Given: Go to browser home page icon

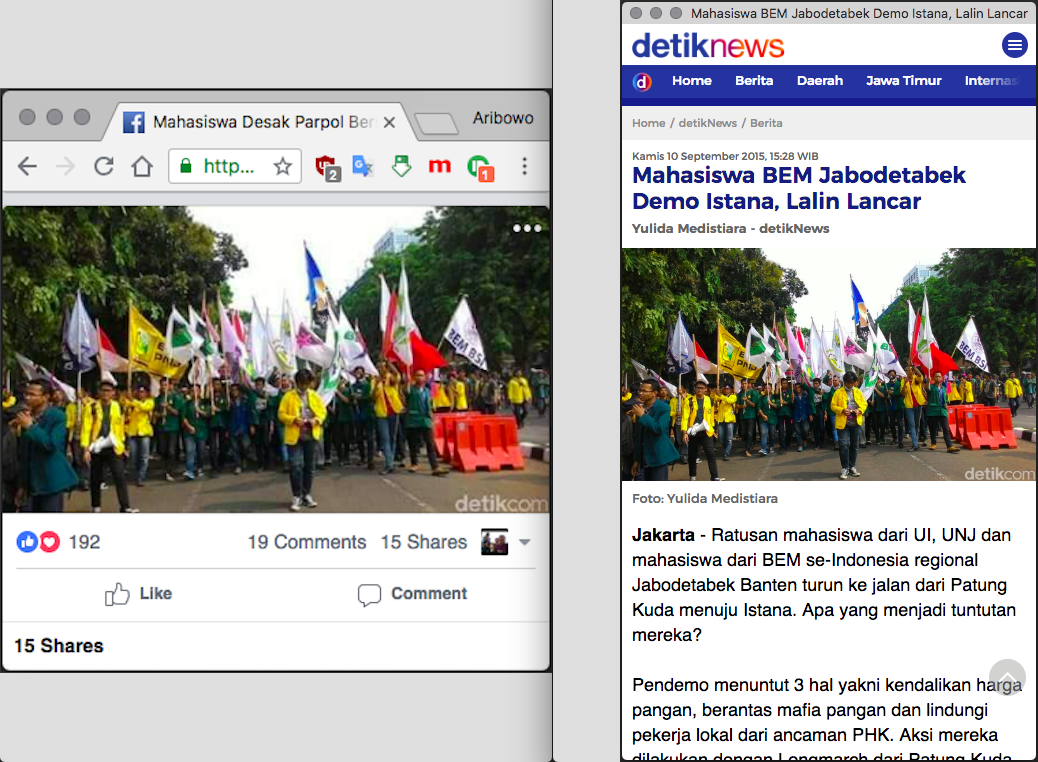Looking at the screenshot, I should 142,167.
